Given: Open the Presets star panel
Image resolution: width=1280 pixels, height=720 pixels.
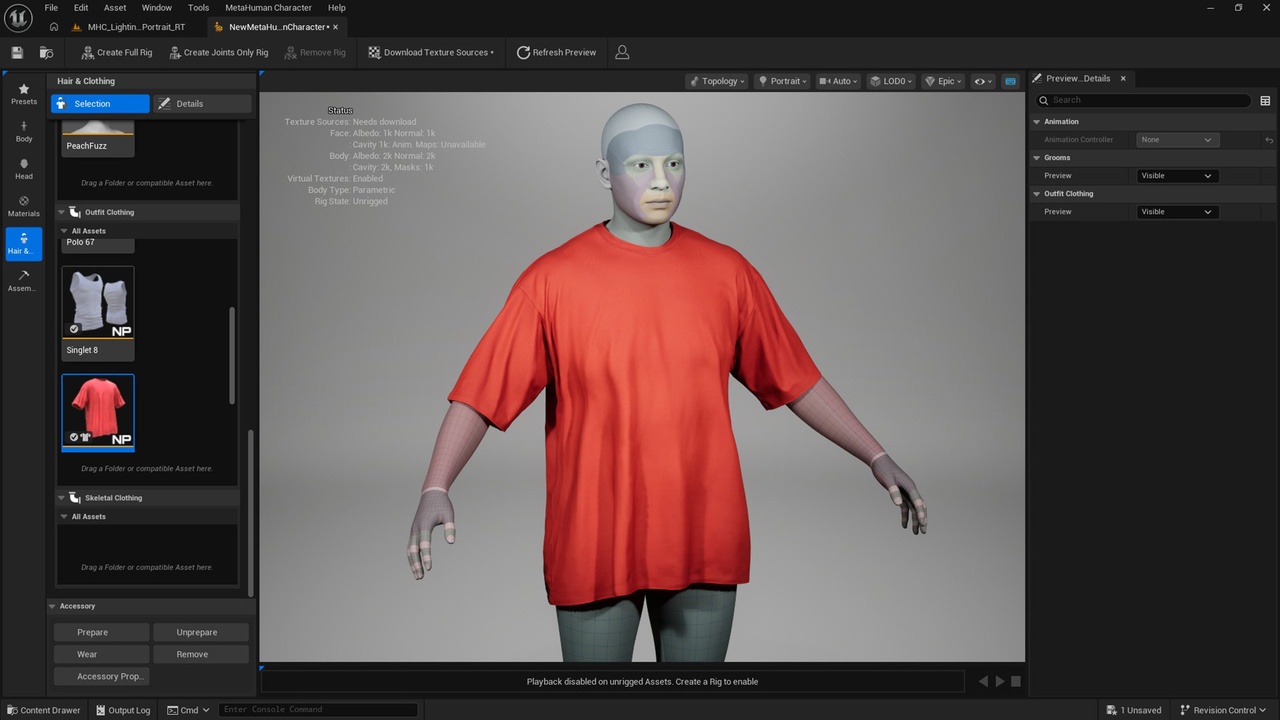Looking at the screenshot, I should click(24, 94).
